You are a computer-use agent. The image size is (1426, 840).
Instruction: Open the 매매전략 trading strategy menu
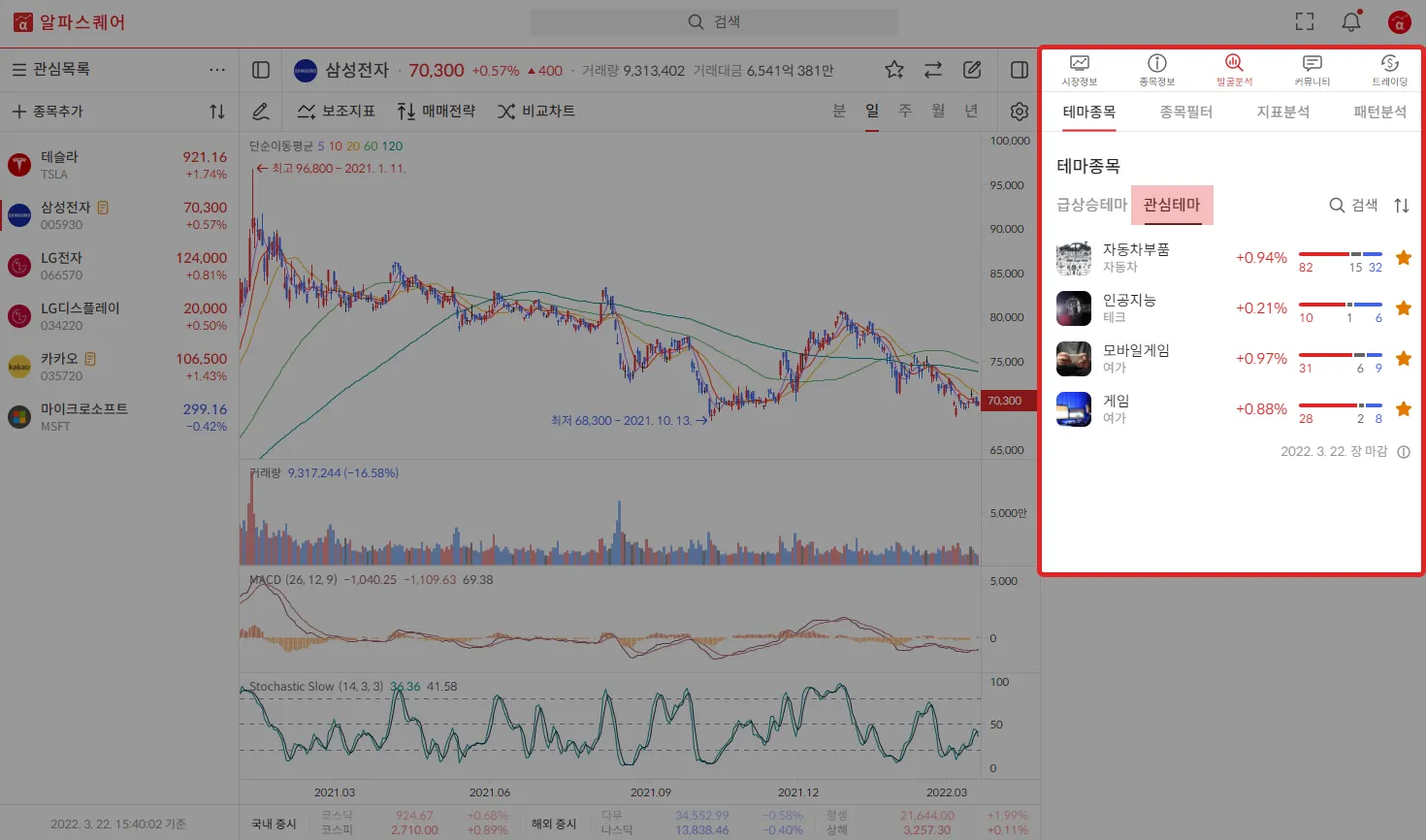click(437, 112)
